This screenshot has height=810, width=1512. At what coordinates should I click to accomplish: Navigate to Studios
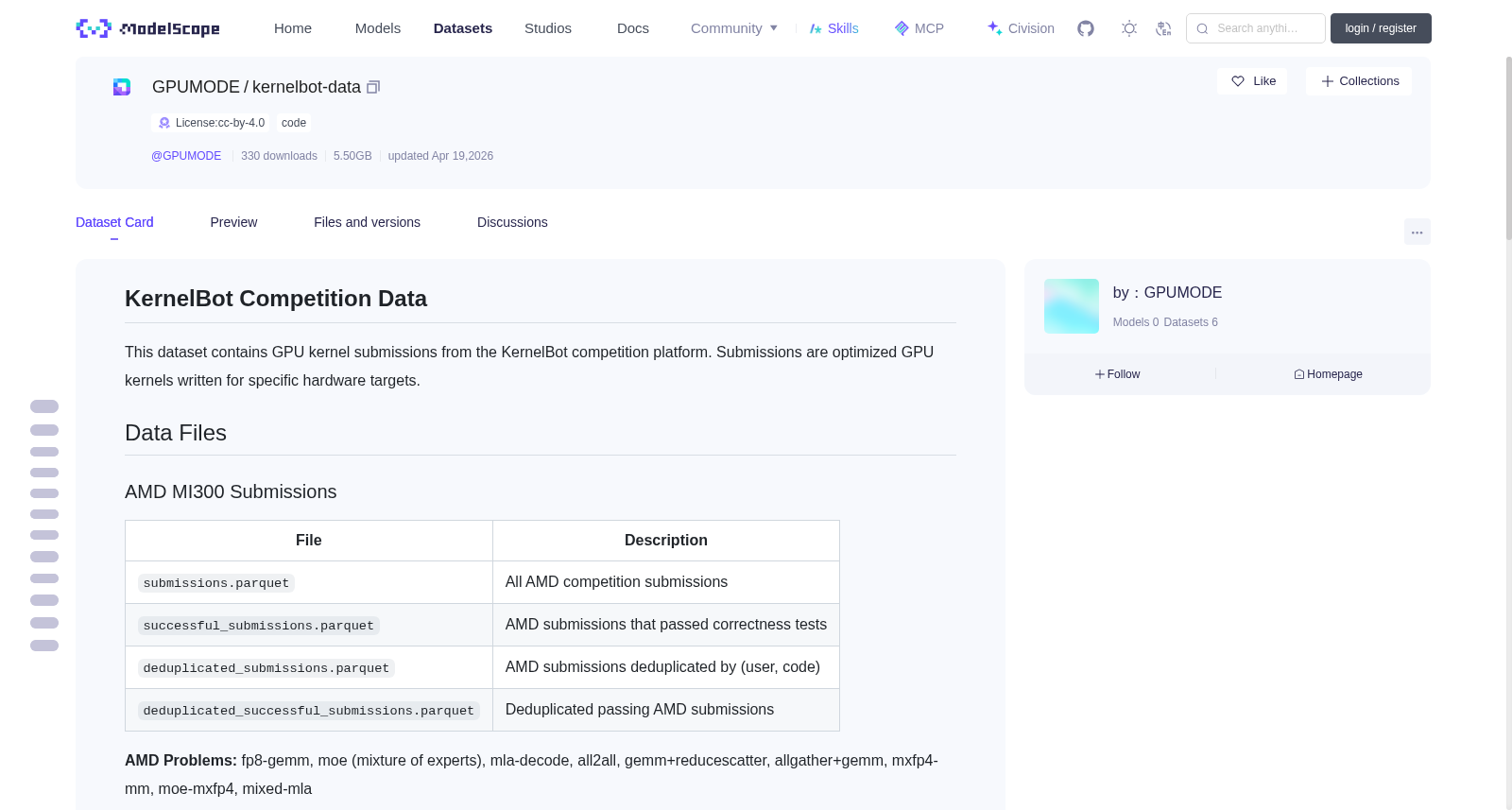548,28
